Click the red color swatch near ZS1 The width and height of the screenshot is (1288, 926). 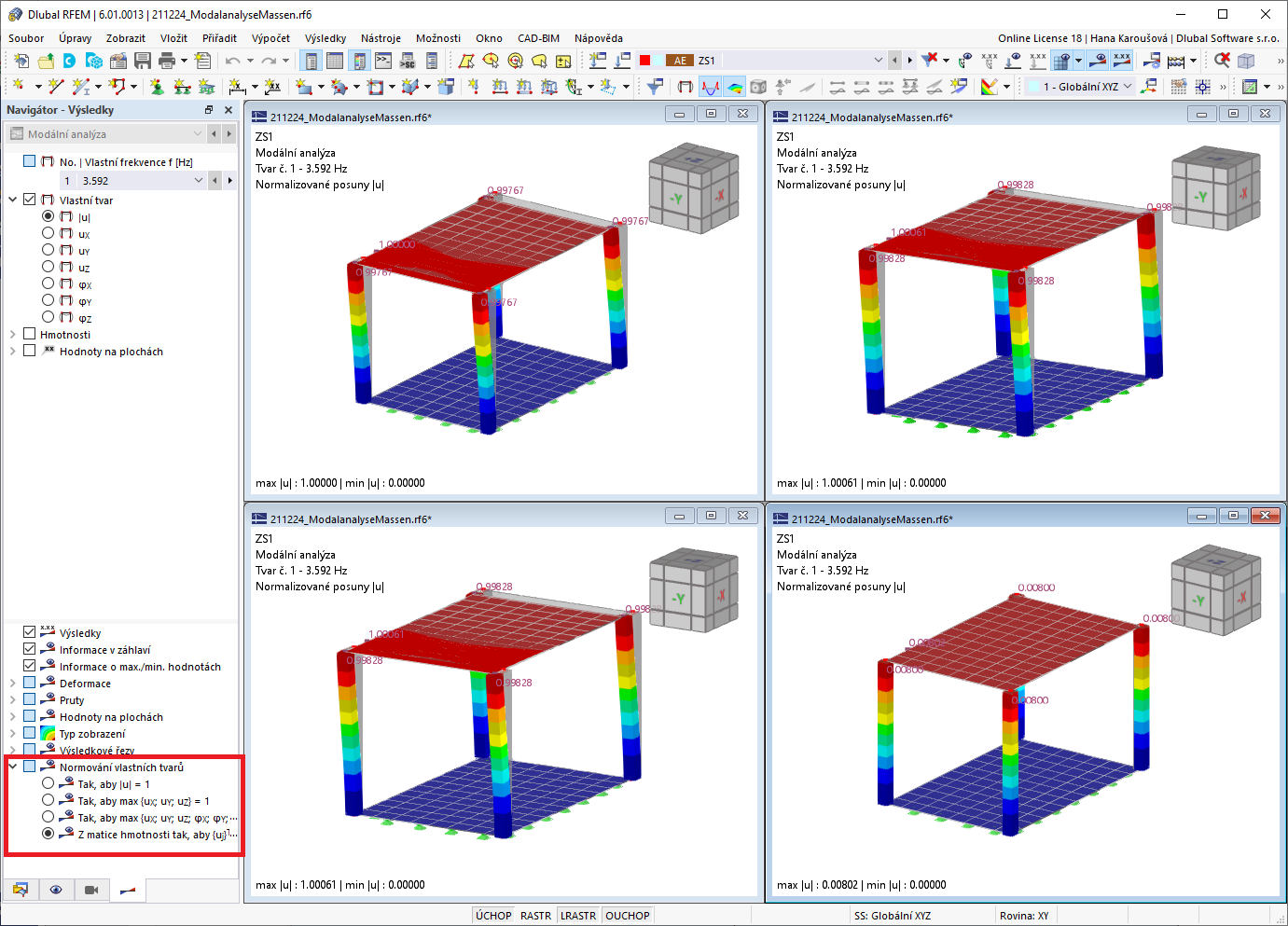(643, 60)
